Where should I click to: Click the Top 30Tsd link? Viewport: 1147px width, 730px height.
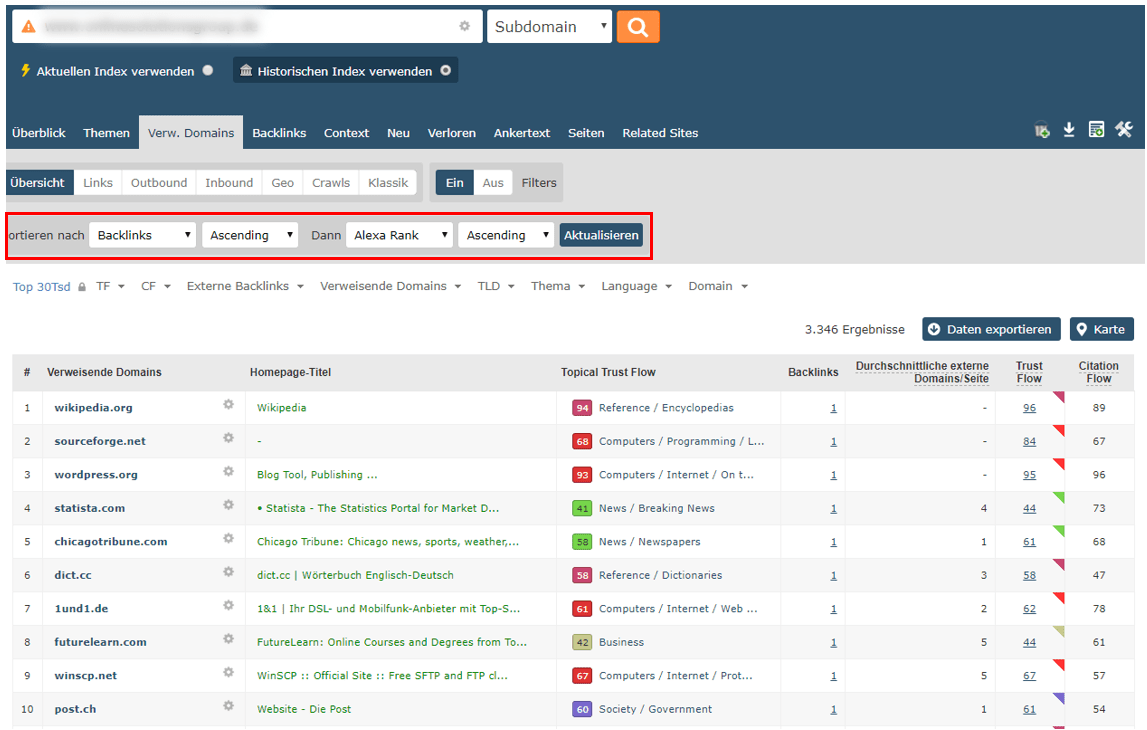(x=42, y=287)
